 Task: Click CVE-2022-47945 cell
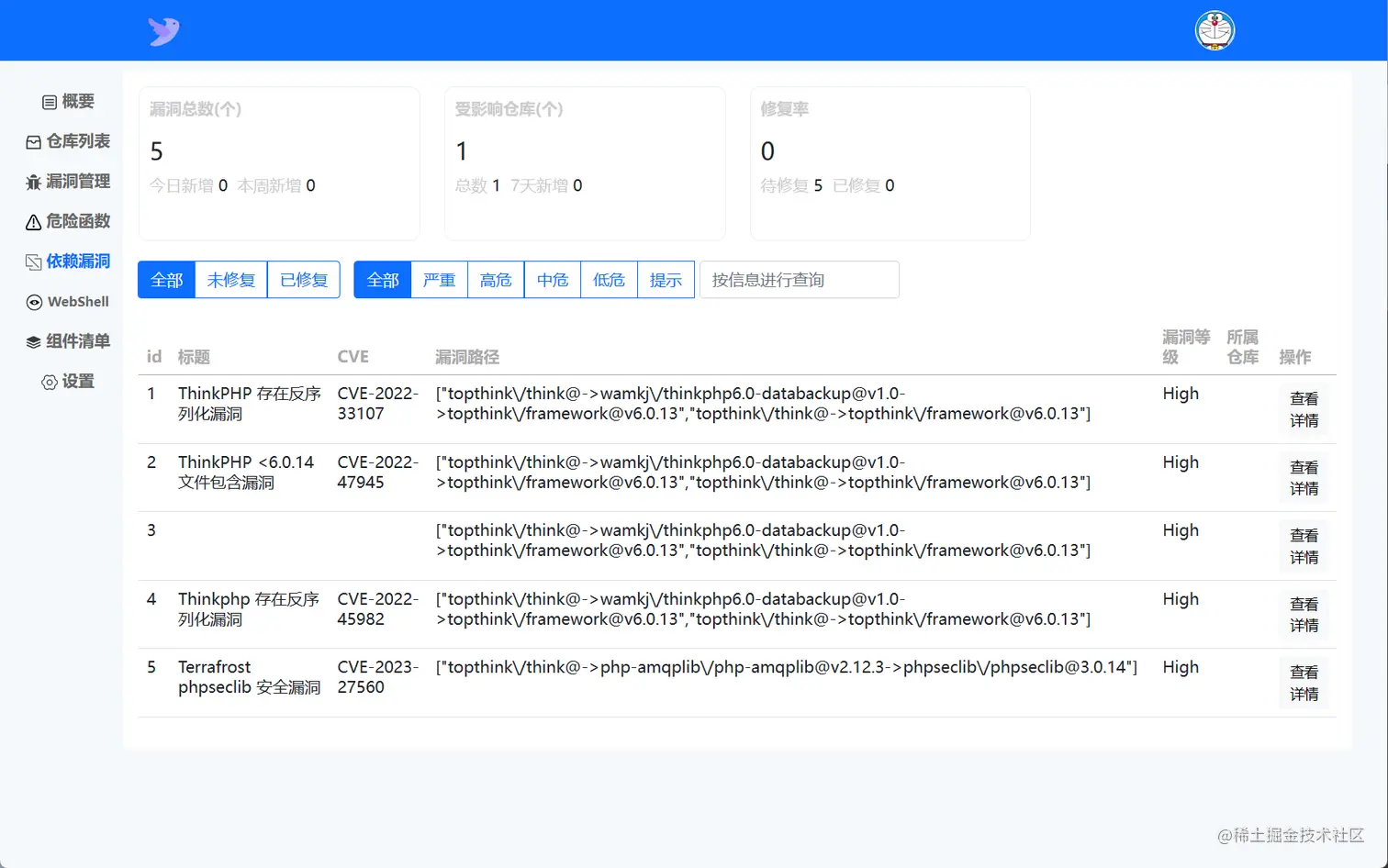[x=377, y=473]
